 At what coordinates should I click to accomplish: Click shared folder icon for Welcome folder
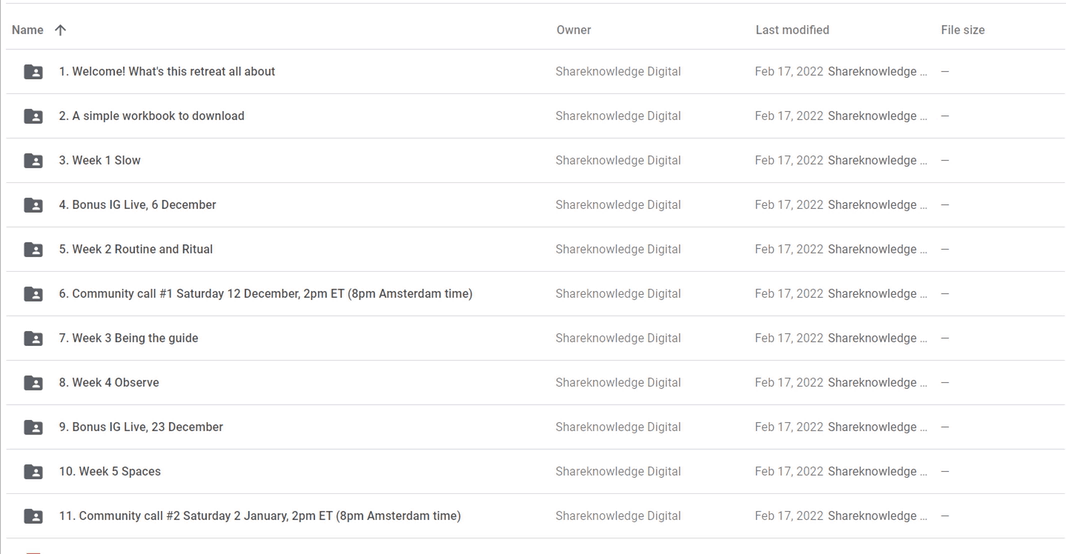[33, 72]
